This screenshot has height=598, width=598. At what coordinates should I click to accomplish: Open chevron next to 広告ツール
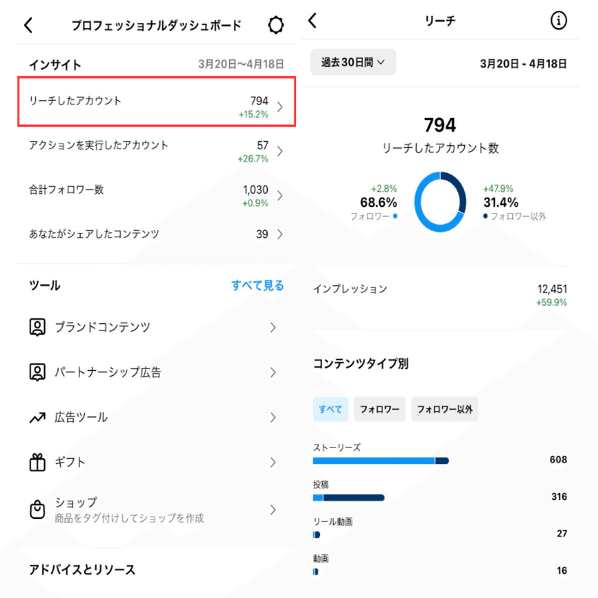coord(273,417)
